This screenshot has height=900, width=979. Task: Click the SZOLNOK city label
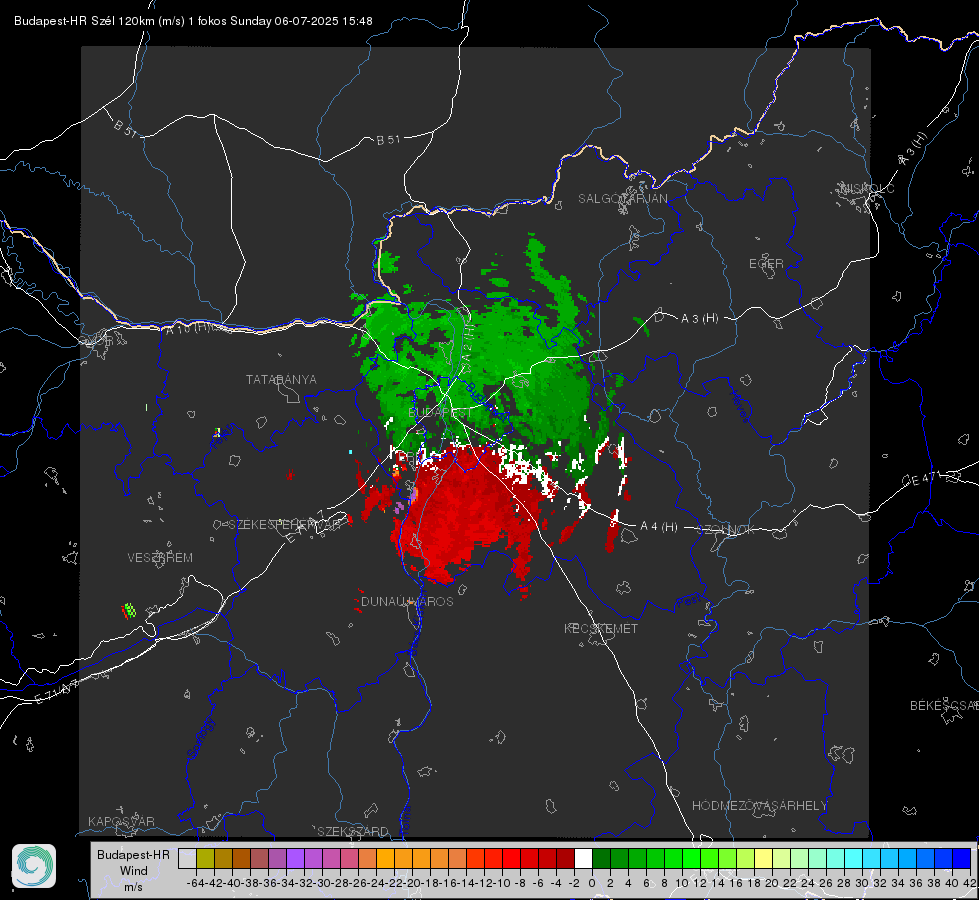pos(727,530)
